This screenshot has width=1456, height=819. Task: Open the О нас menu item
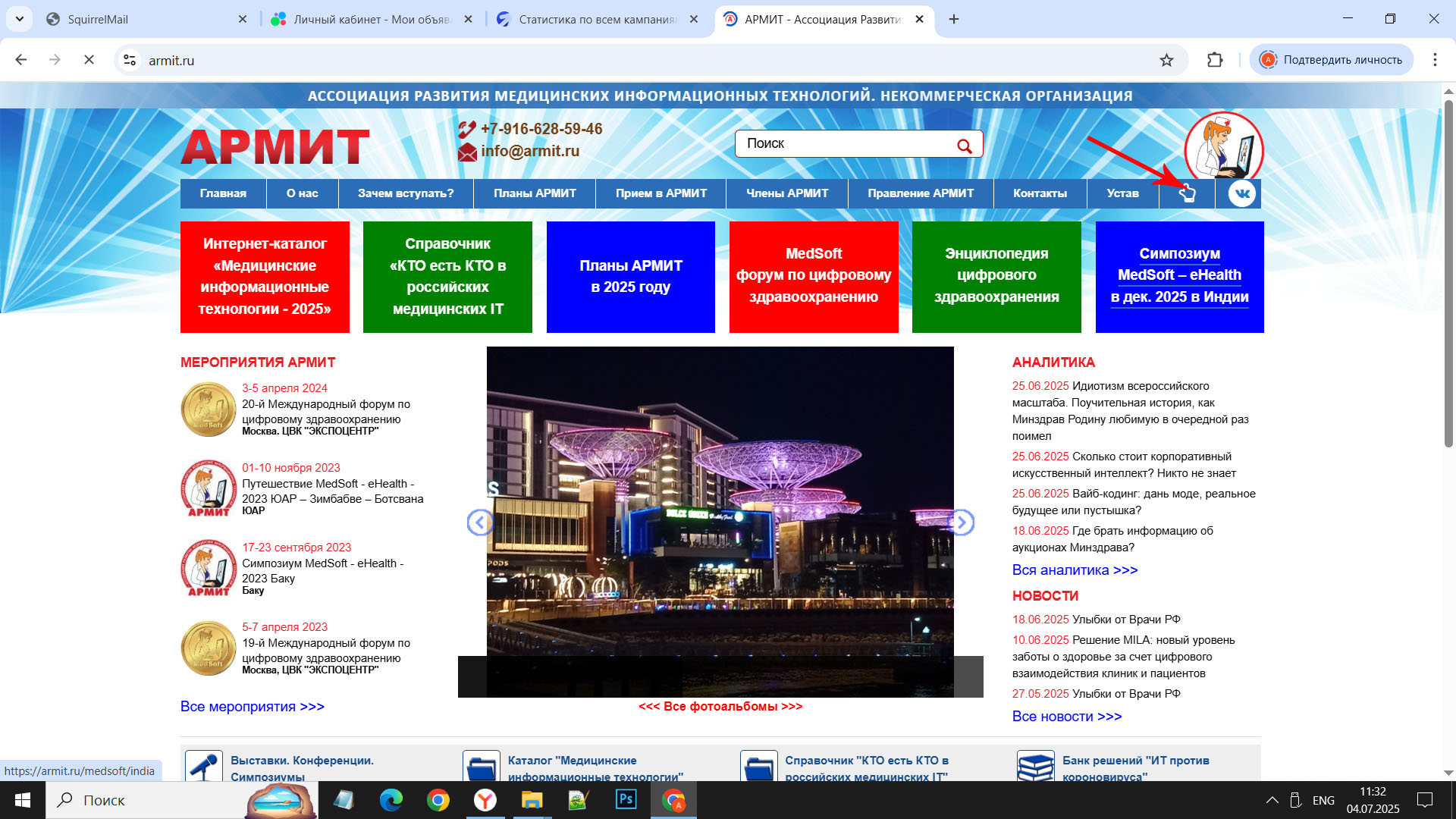tap(302, 193)
